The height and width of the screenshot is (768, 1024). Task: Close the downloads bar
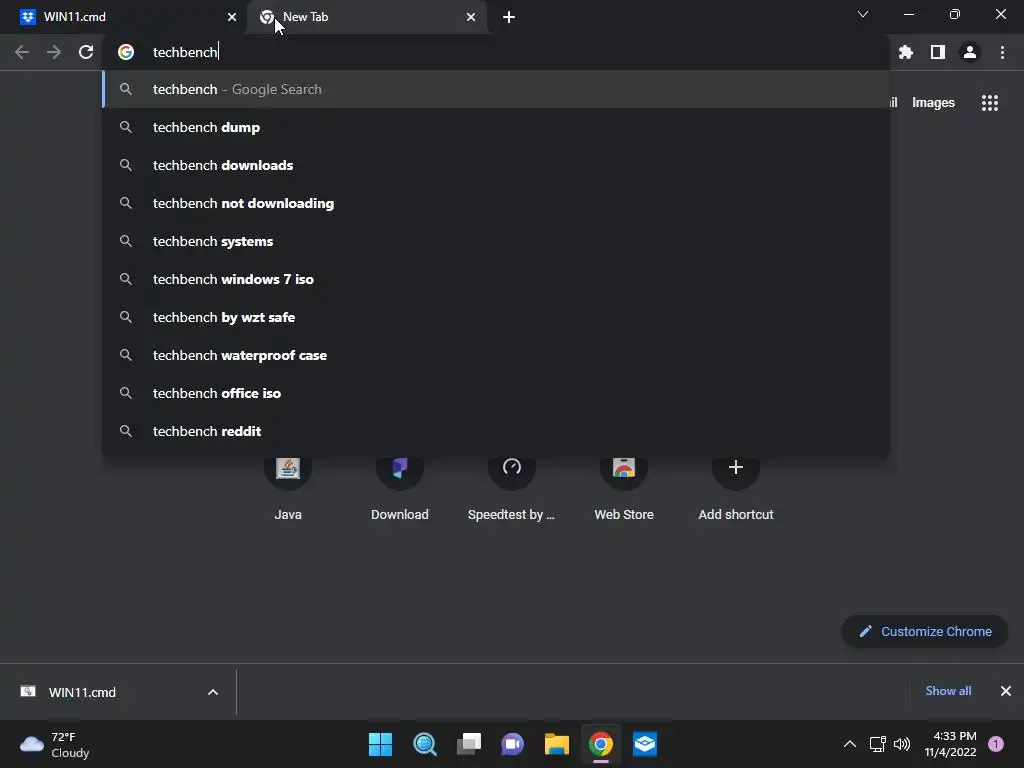1006,691
